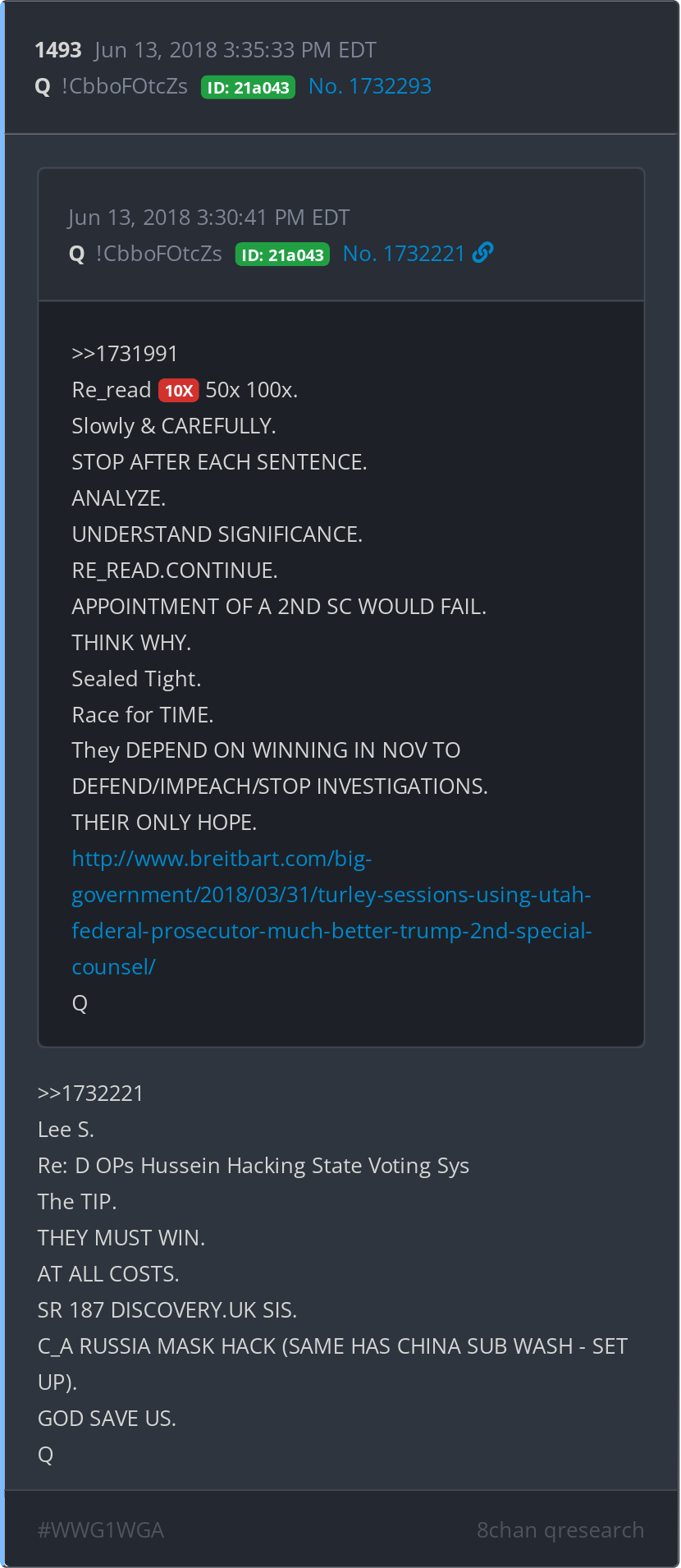Open quoted post link No. 1732221

coord(404,254)
